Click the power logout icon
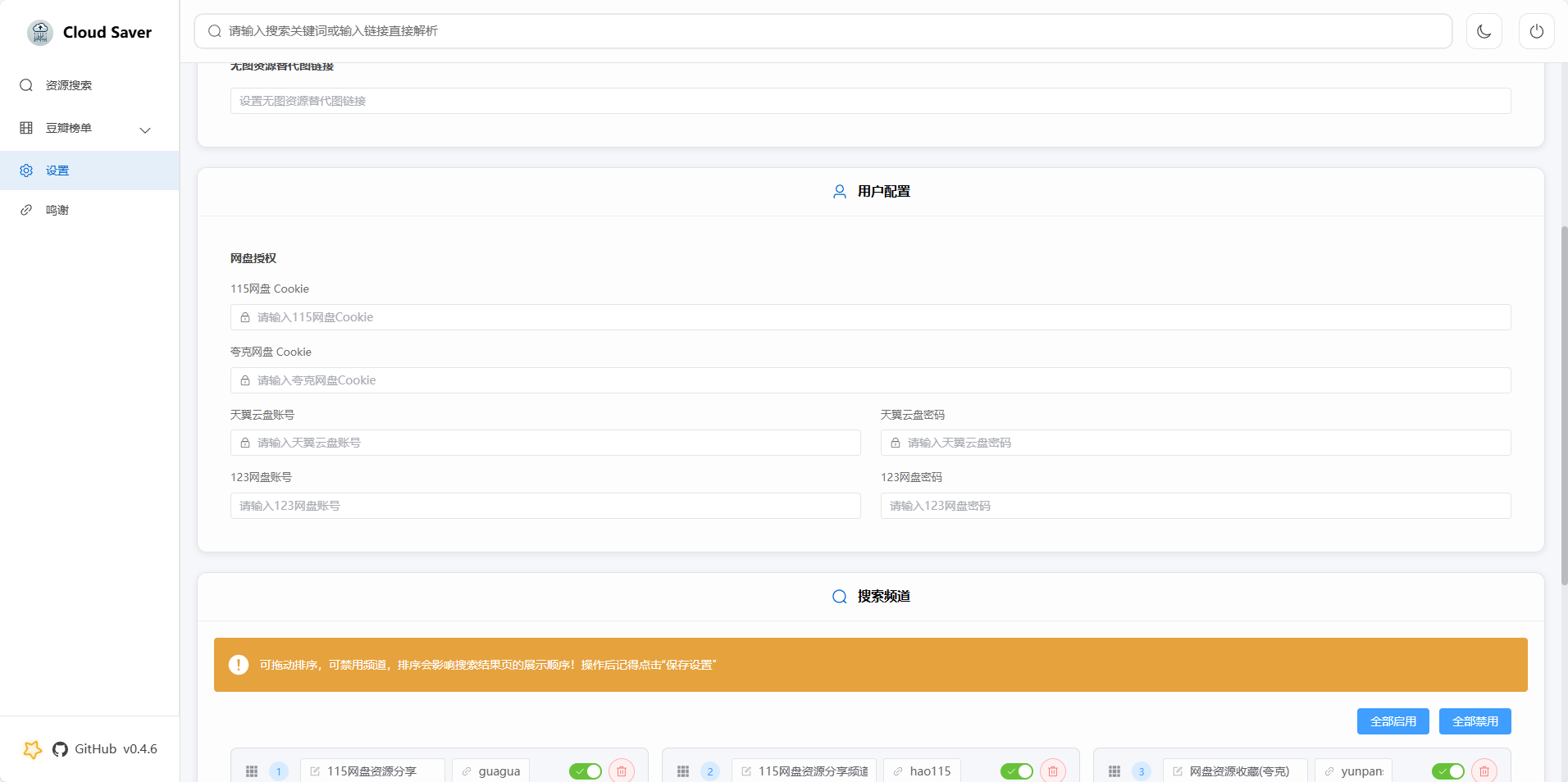 (x=1537, y=31)
